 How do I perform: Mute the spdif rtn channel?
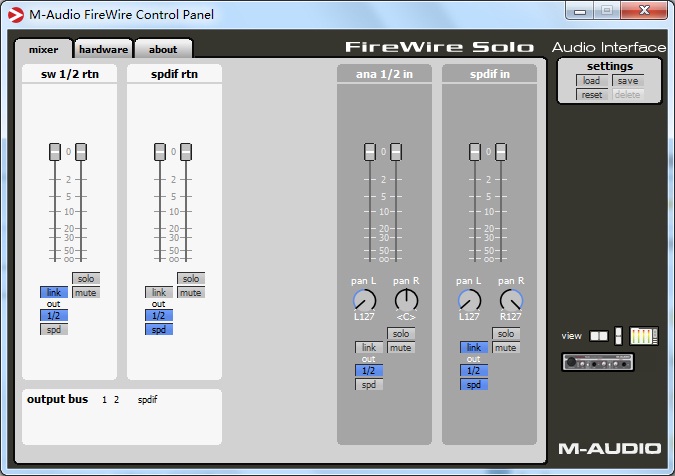click(x=191, y=292)
